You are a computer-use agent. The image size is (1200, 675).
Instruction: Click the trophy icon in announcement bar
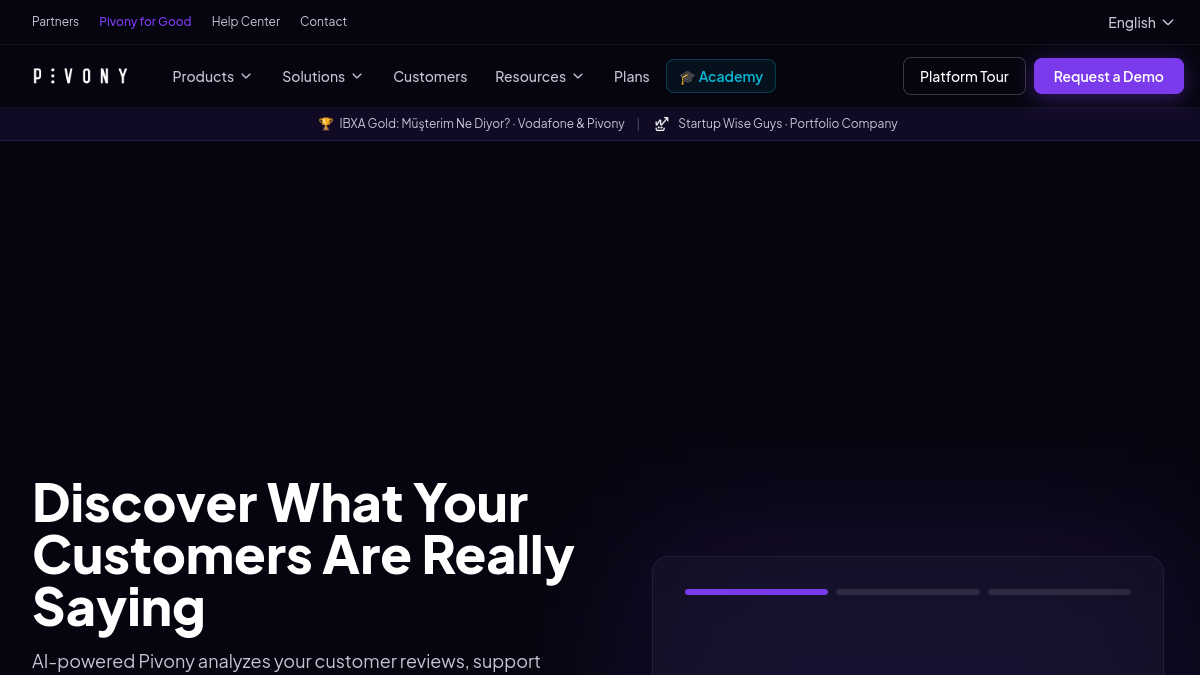point(326,124)
